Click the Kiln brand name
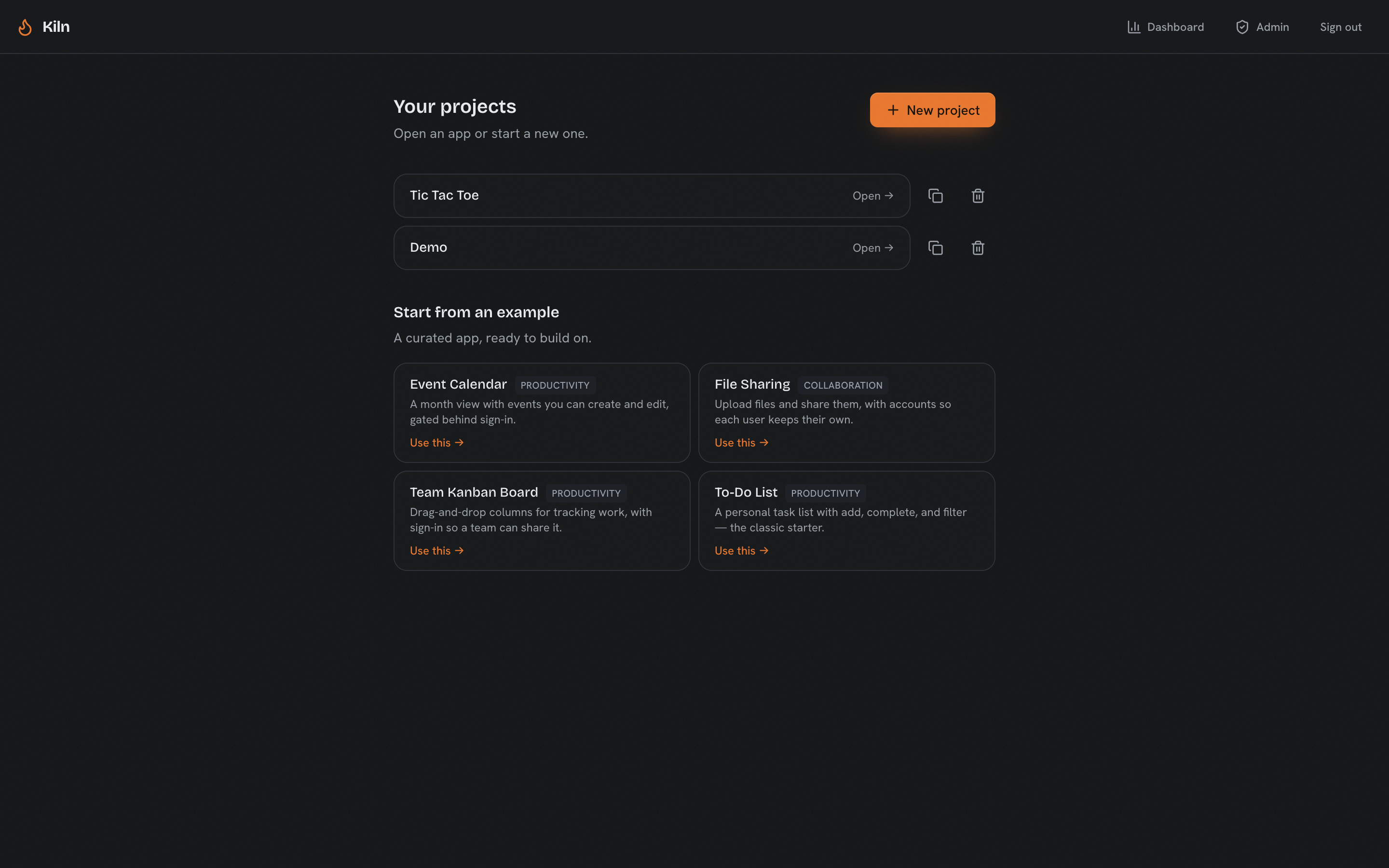This screenshot has width=1389, height=868. (x=55, y=27)
